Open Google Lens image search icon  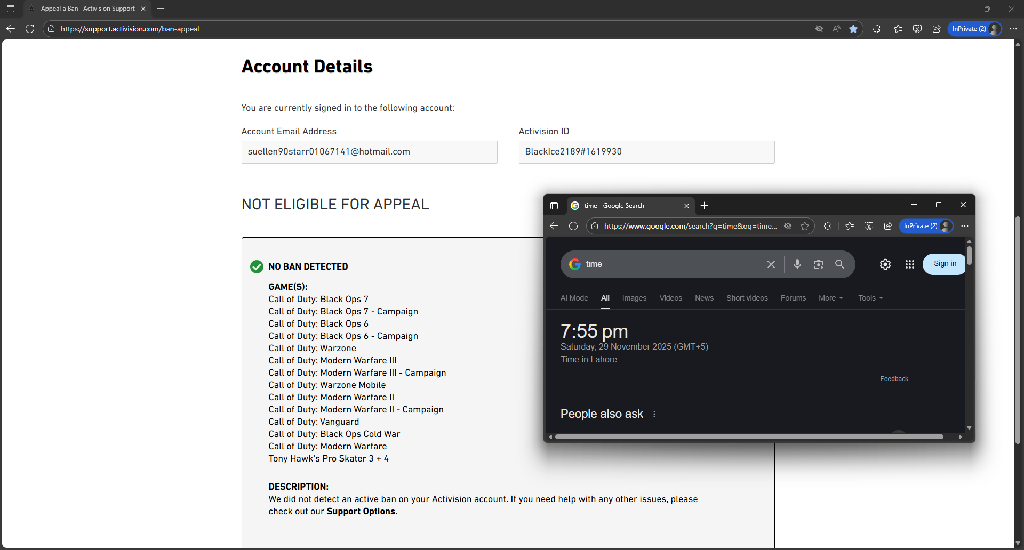point(818,265)
